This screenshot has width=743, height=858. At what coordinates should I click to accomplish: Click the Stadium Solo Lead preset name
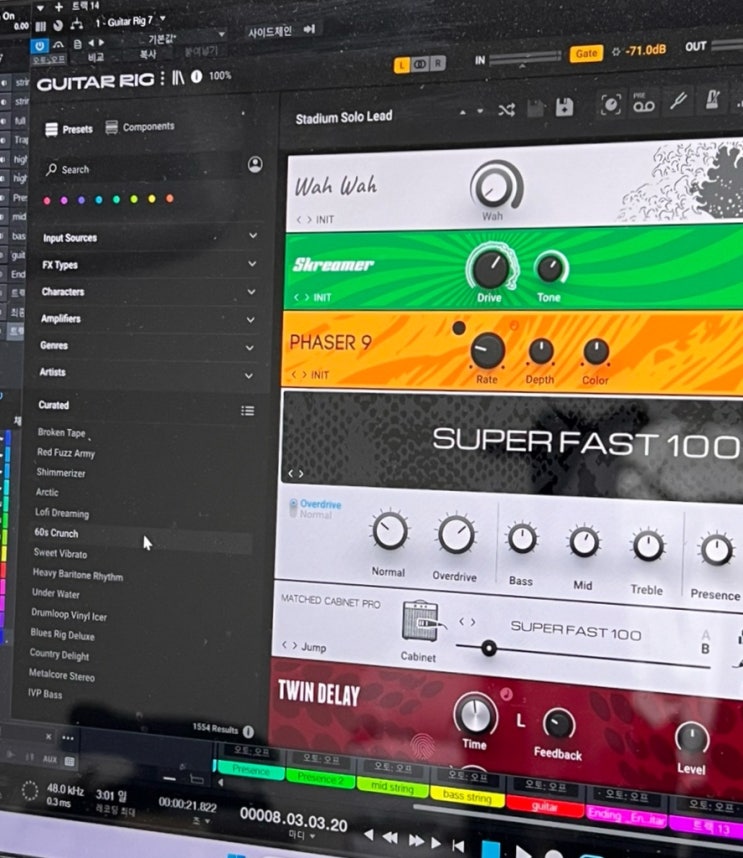344,117
